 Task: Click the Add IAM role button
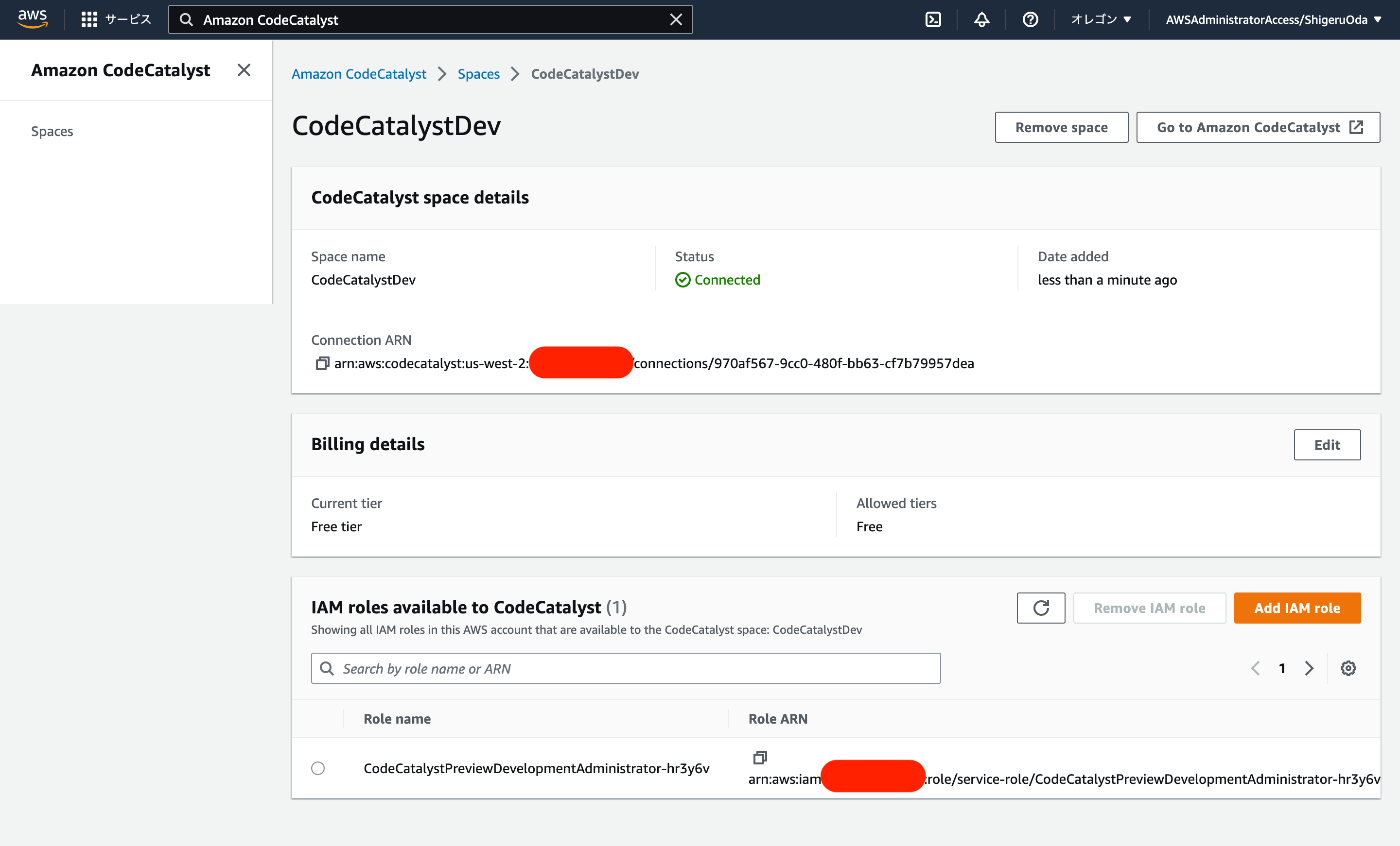pyautogui.click(x=1297, y=608)
